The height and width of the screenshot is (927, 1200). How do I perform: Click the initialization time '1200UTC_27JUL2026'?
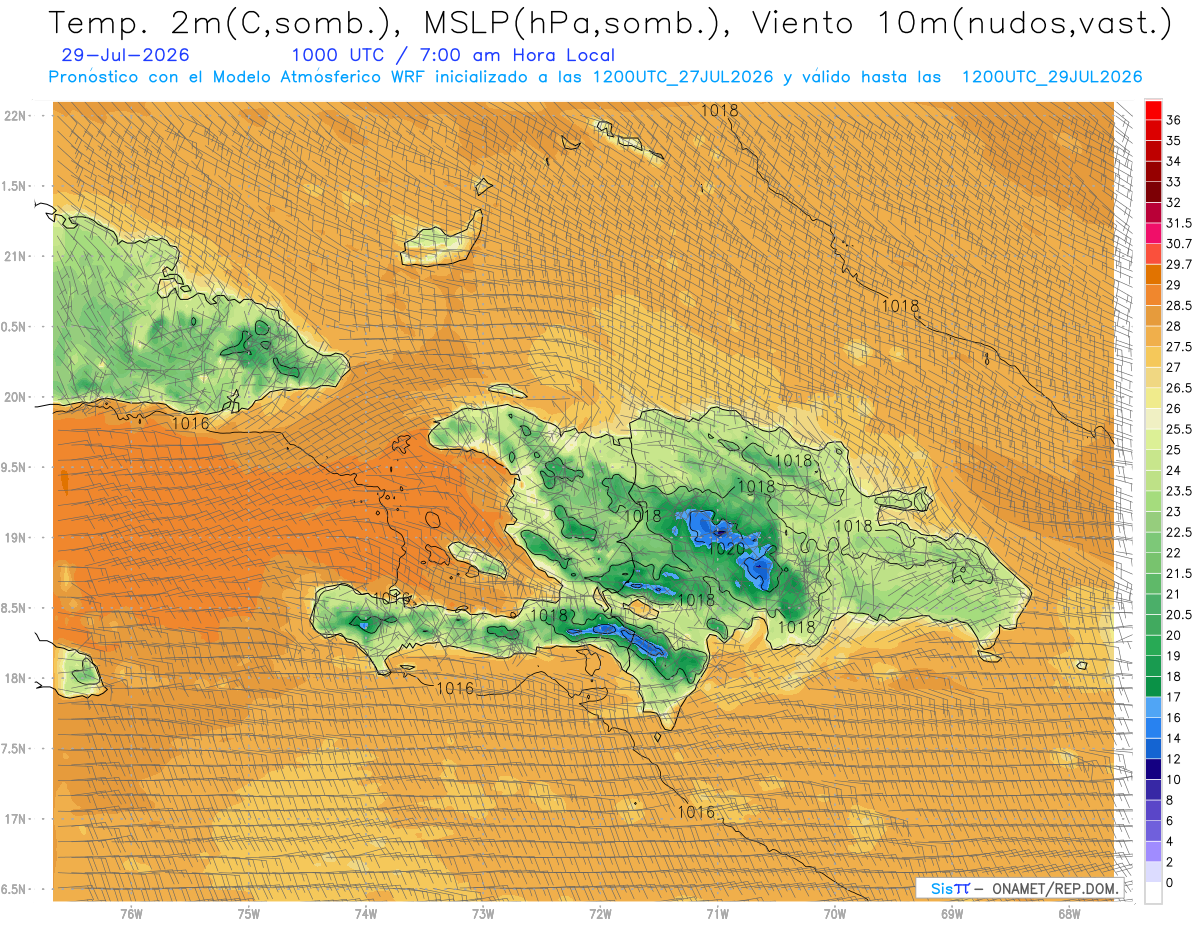683,77
